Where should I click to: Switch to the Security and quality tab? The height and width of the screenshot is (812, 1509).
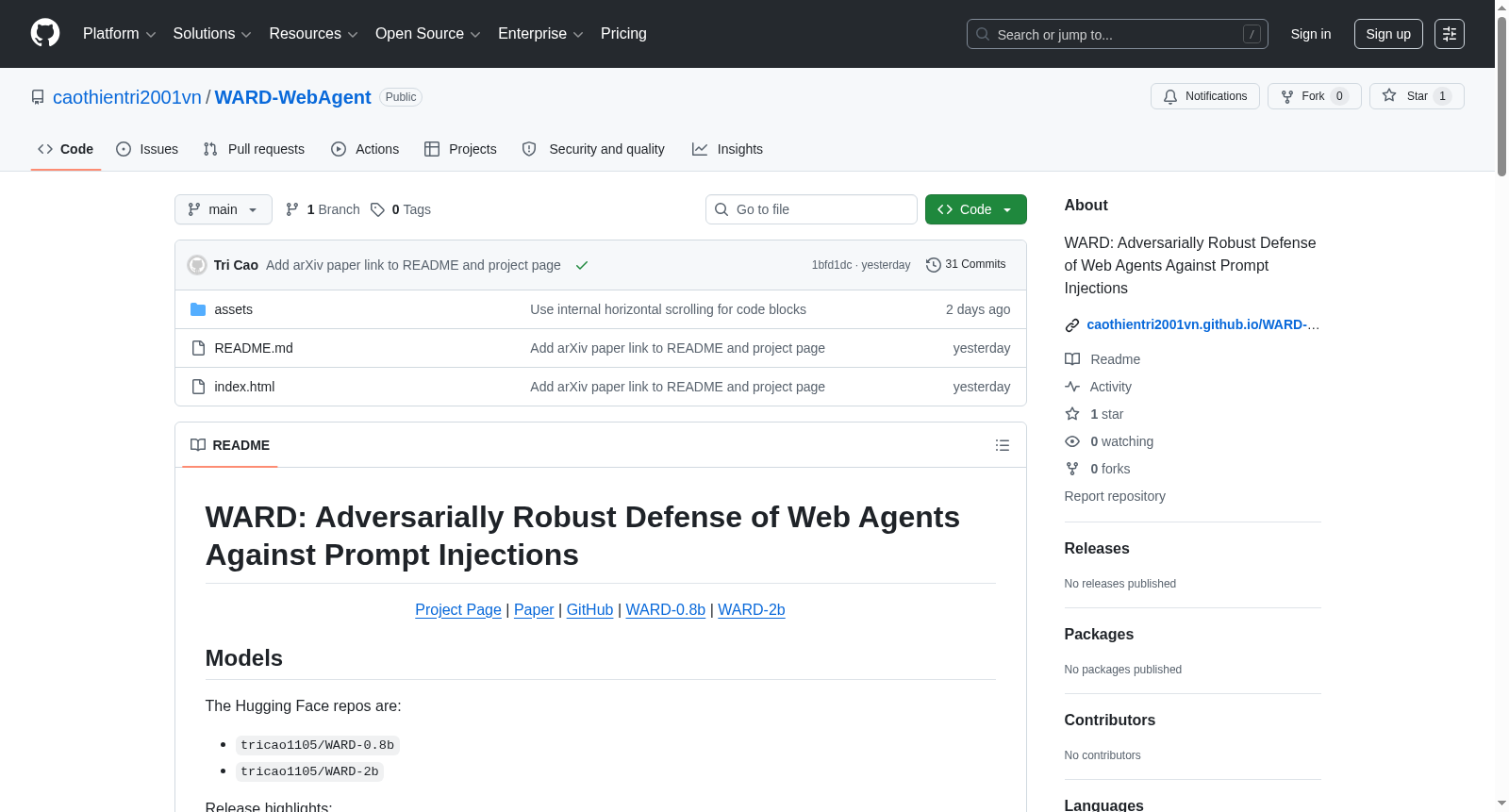pyautogui.click(x=593, y=149)
